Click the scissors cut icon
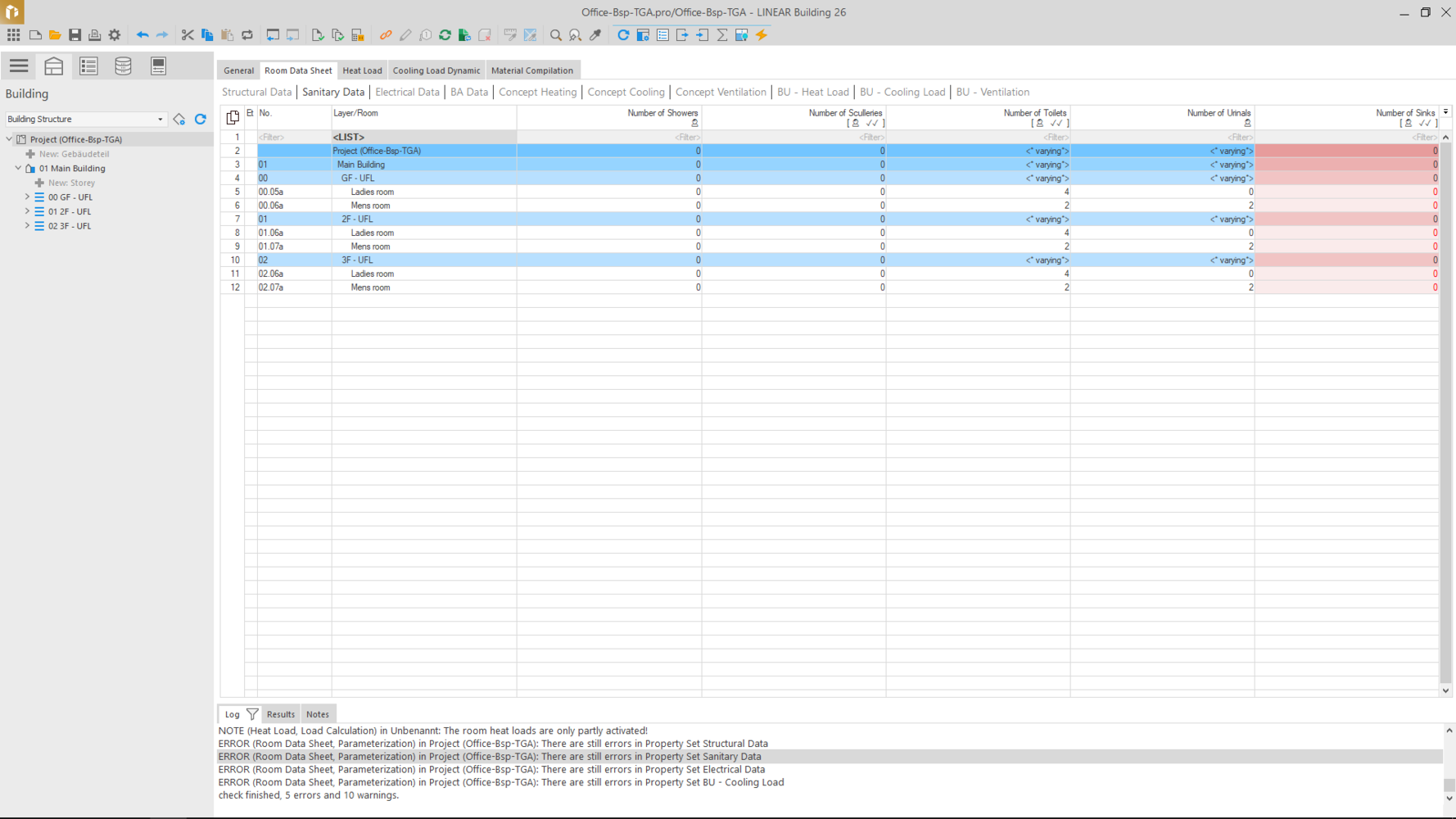Viewport: 1456px width, 819px height. 188,35
